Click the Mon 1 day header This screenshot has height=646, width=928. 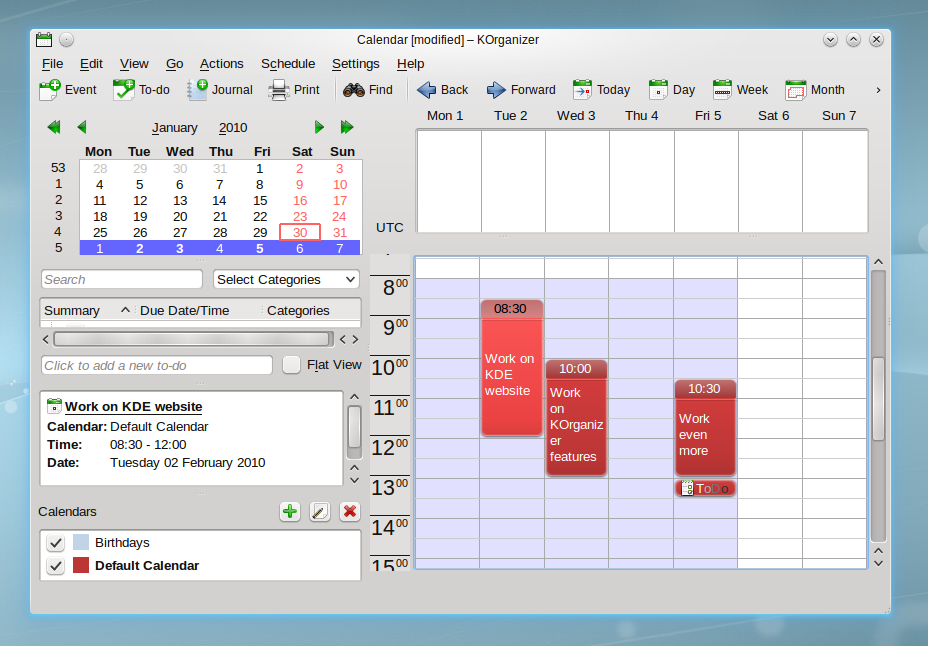tap(445, 116)
